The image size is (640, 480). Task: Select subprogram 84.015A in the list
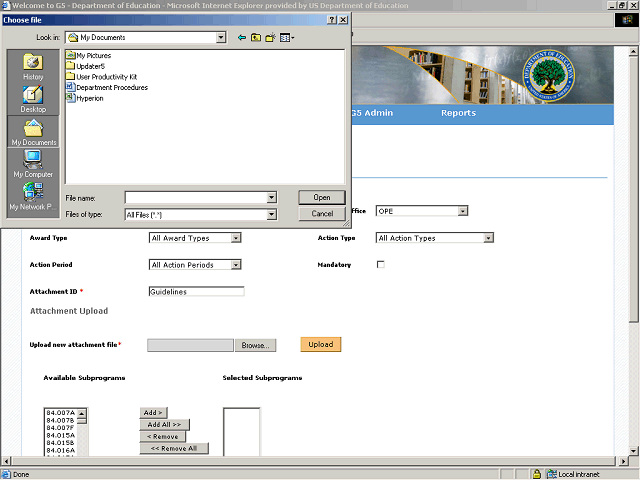point(60,435)
